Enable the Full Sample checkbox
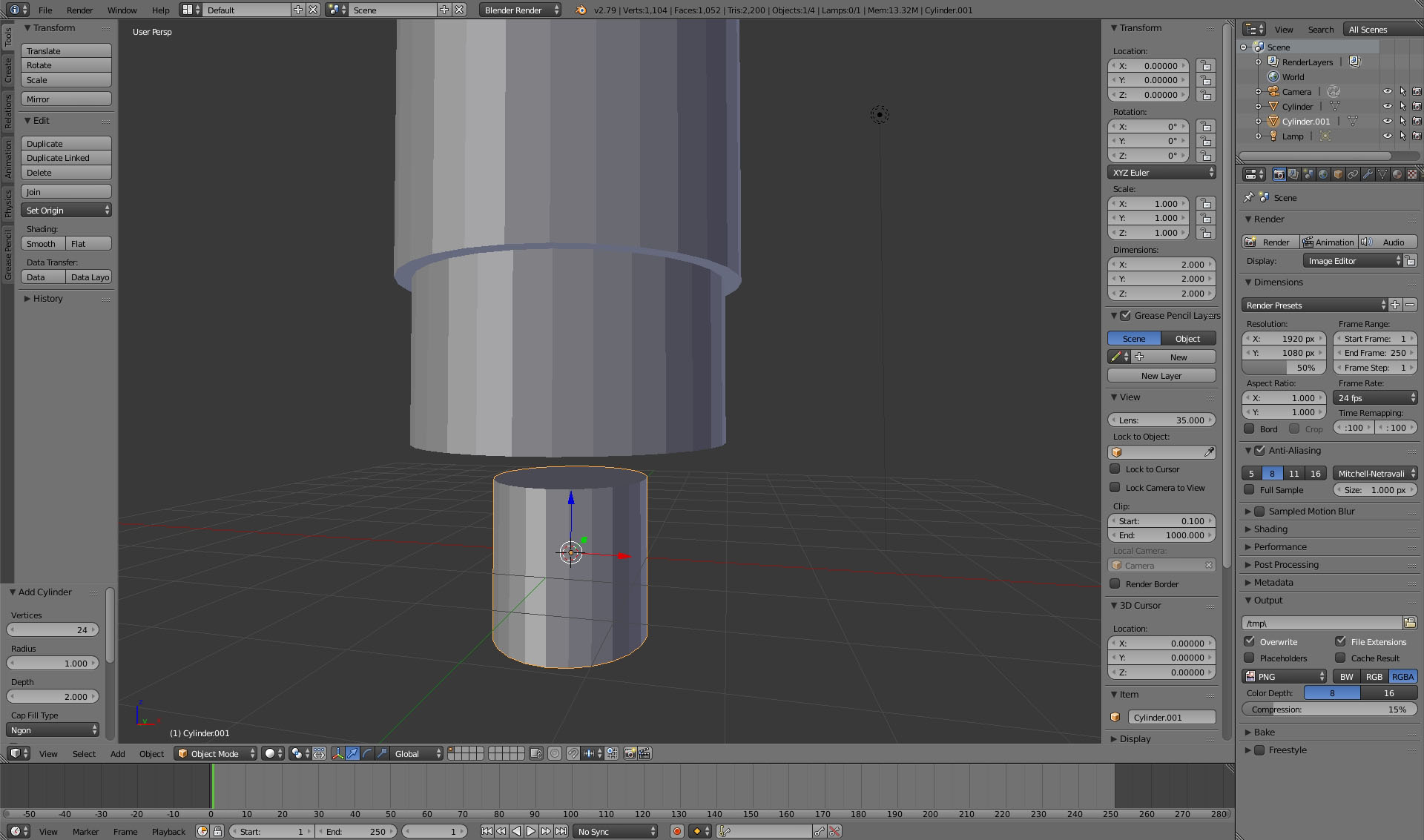The width and height of the screenshot is (1424, 840). pyautogui.click(x=1250, y=490)
